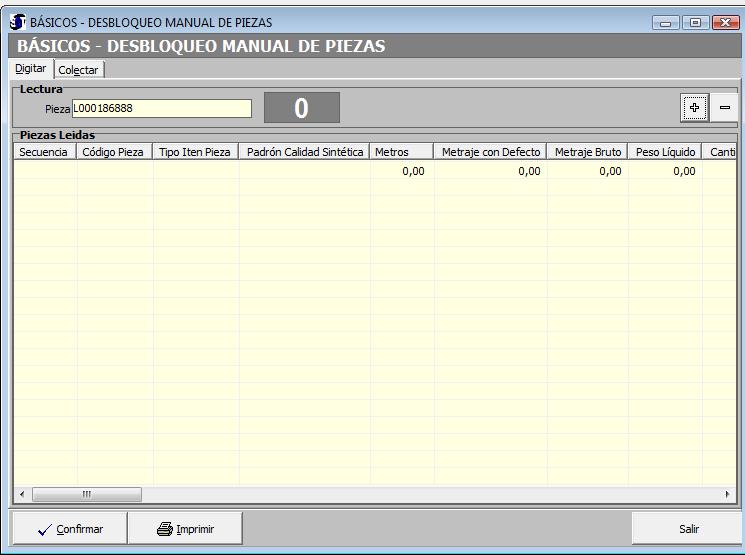
Task: Click the Metraje Bruto column header
Action: point(588,152)
